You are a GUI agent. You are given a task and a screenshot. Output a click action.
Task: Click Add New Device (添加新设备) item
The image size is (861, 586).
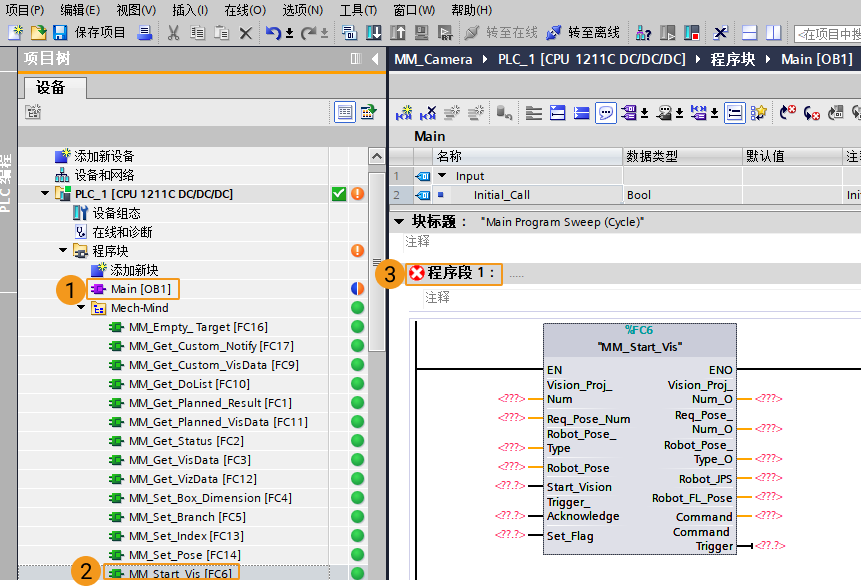coord(103,156)
